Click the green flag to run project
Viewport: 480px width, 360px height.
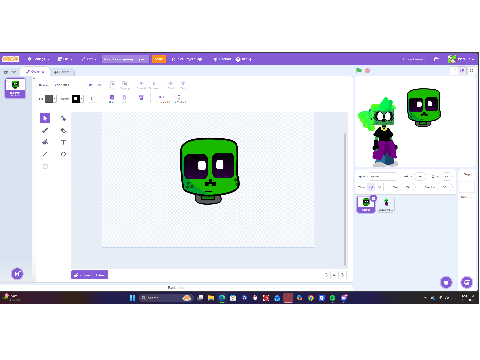[x=359, y=70]
